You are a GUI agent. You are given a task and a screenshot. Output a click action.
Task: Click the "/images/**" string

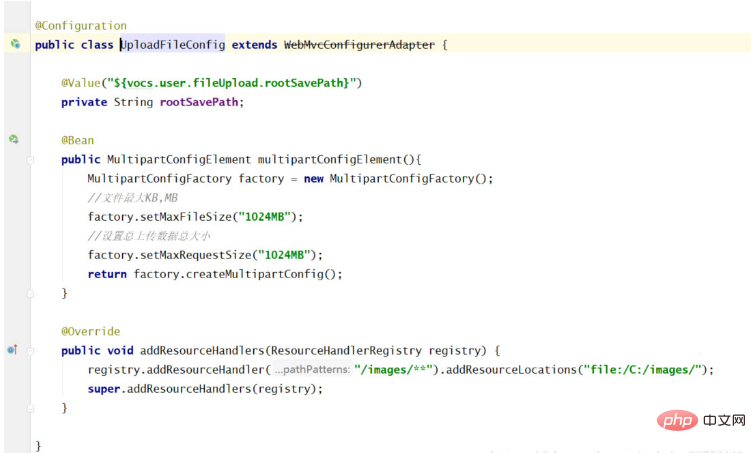(x=393, y=370)
